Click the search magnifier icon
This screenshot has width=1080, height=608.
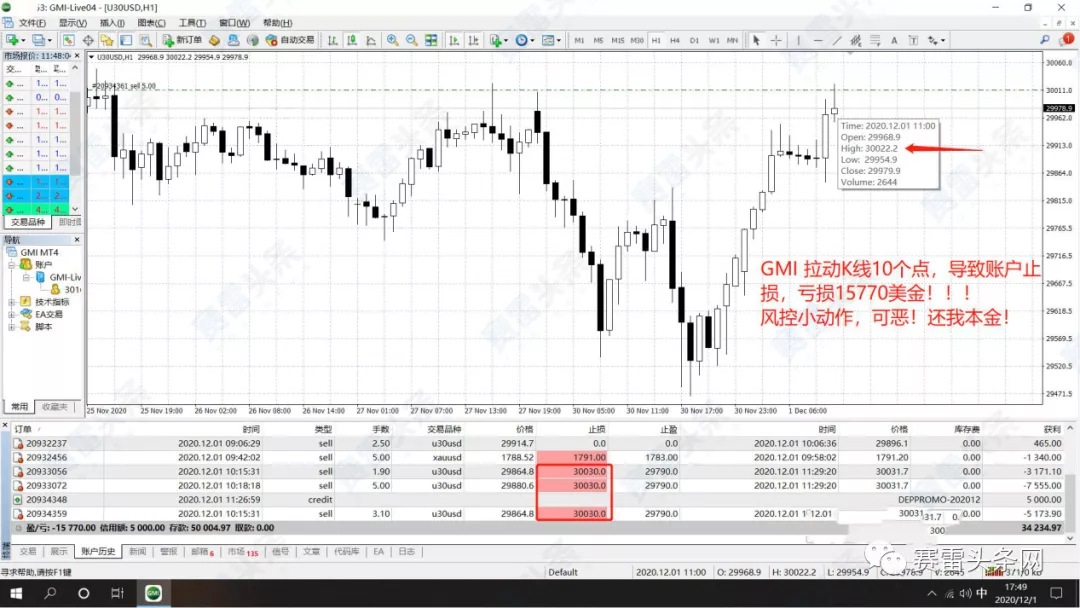[x=1045, y=40]
